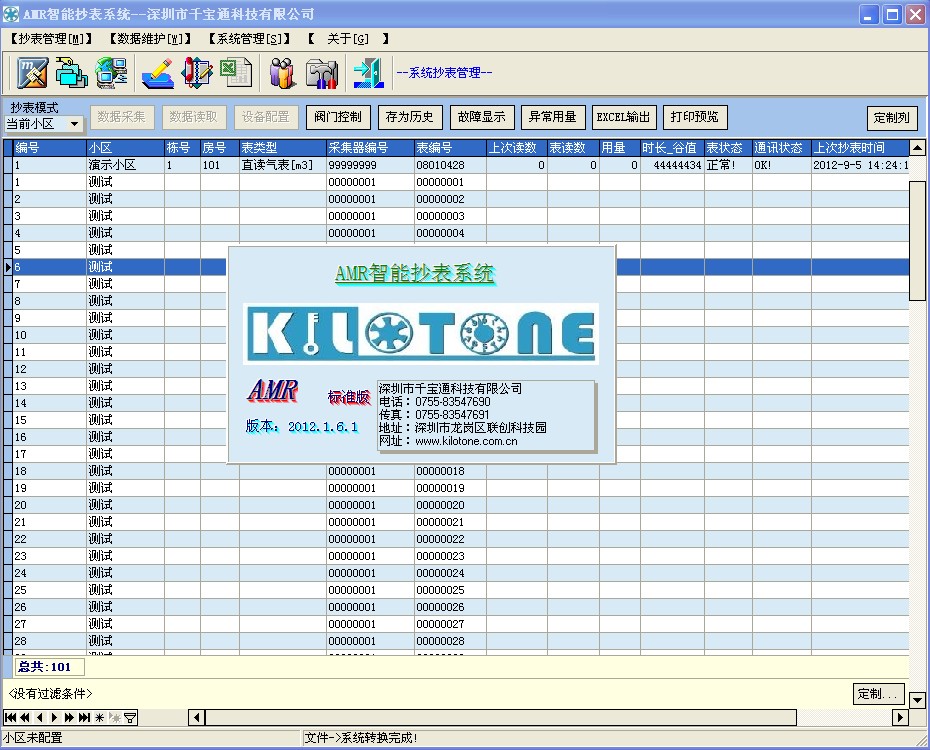Click the meter reading toolbar icon
The width and height of the screenshot is (930, 750).
point(33,73)
